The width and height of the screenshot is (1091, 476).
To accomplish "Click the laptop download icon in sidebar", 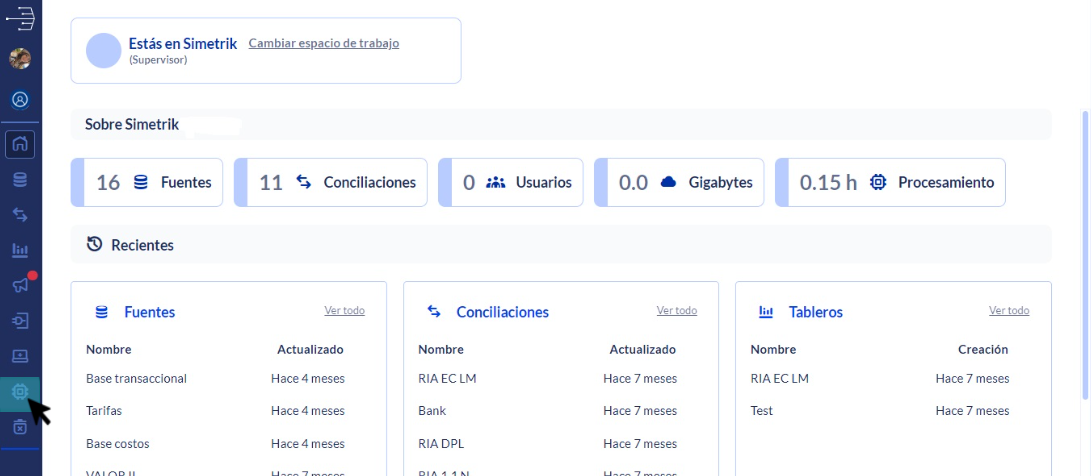I will click(20, 356).
